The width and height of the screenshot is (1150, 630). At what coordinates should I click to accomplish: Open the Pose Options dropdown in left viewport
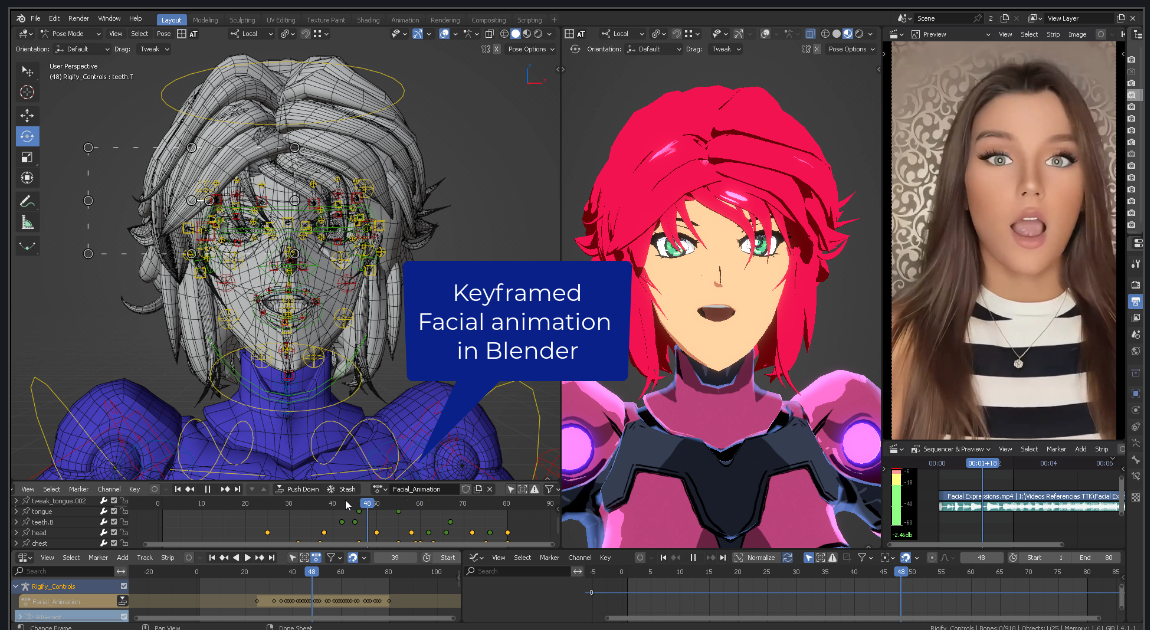click(531, 49)
